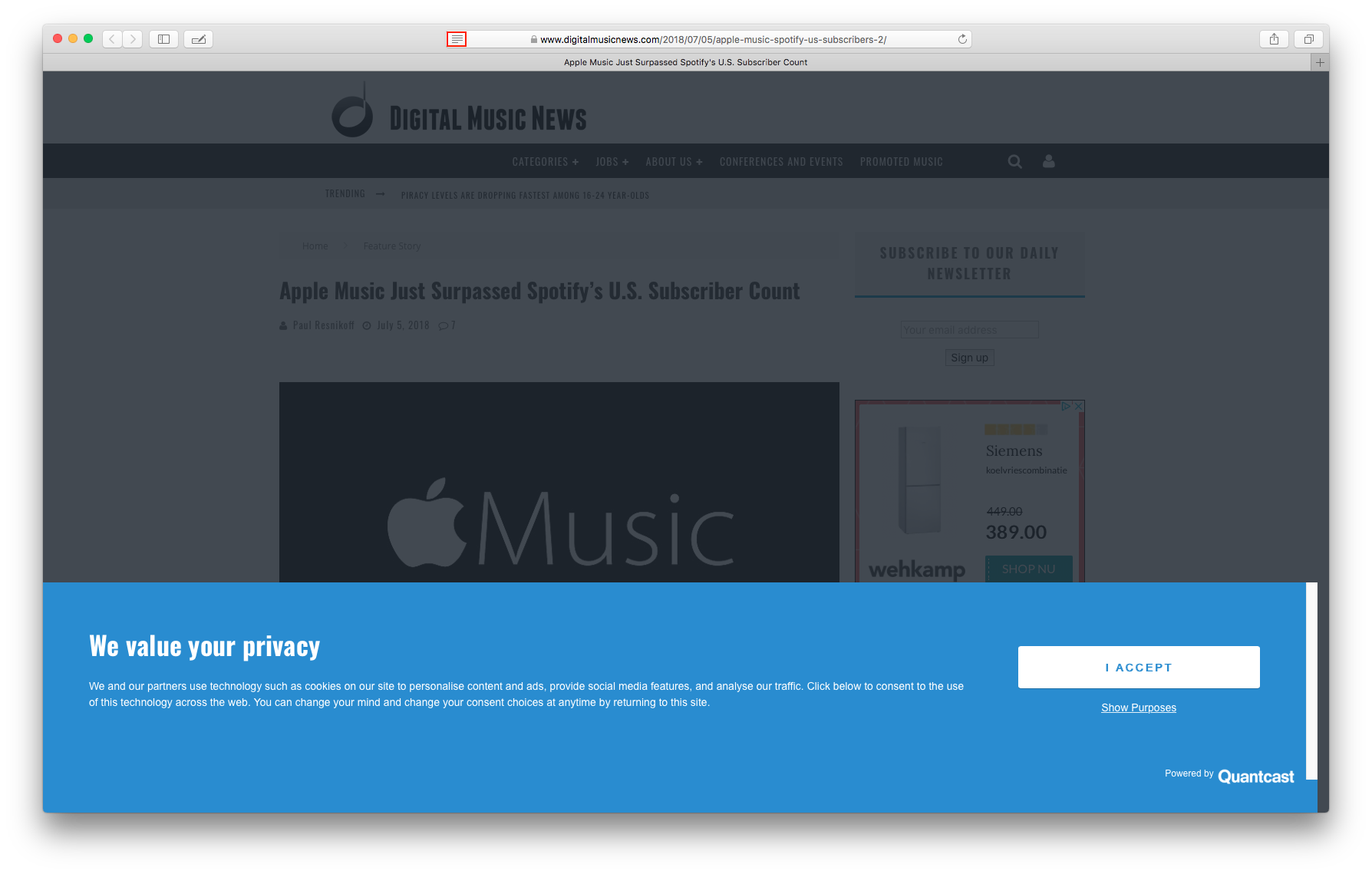Reload the page with refresh icon

962,39
